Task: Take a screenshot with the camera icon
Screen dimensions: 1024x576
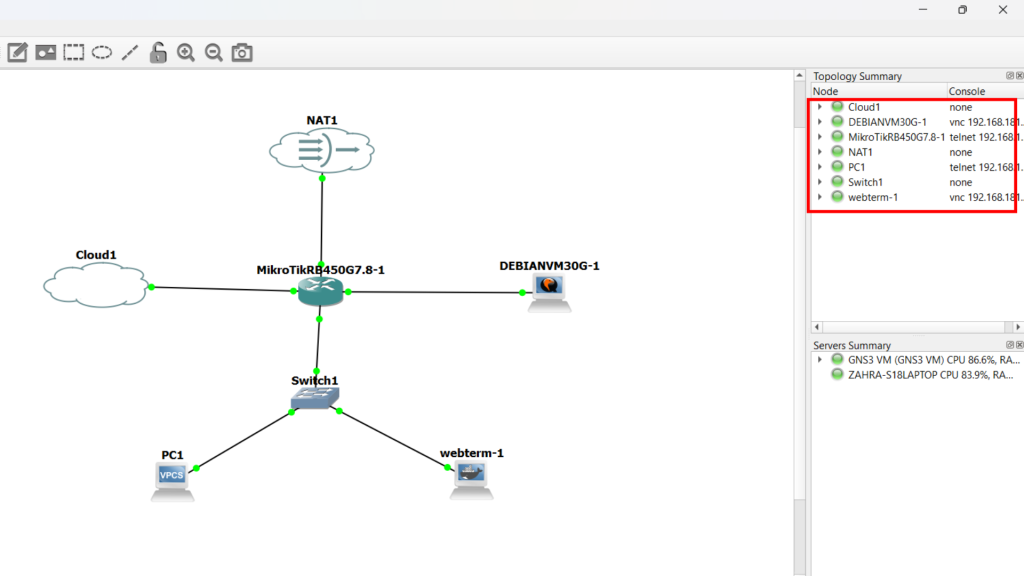Action: point(242,53)
